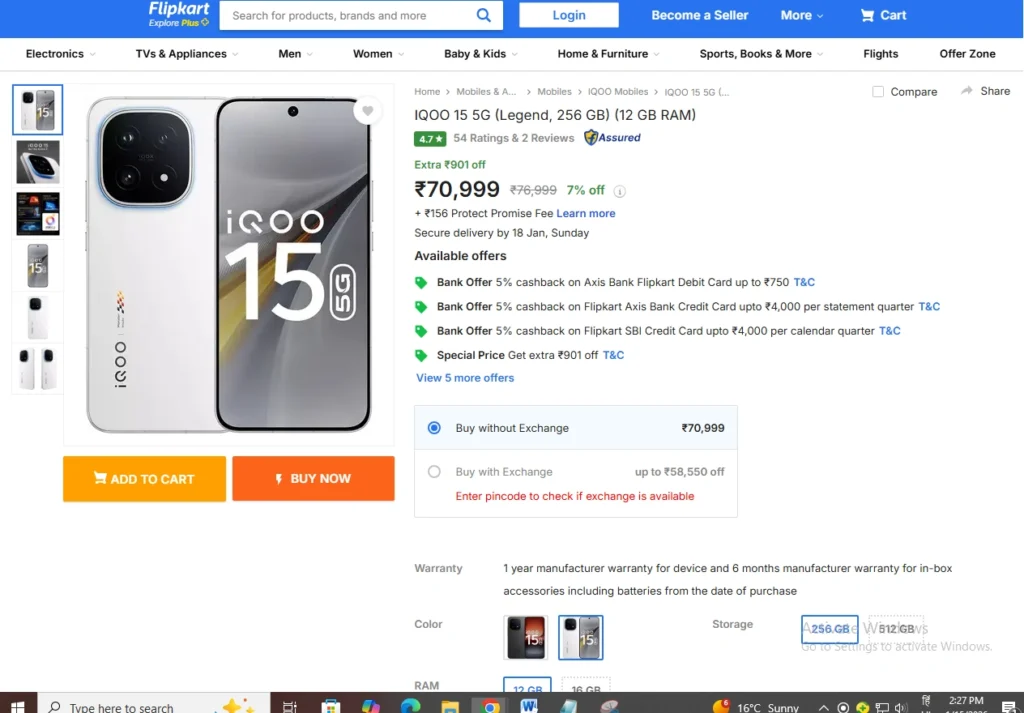Go to the Flights menu item
The image size is (1024, 713).
880,54
